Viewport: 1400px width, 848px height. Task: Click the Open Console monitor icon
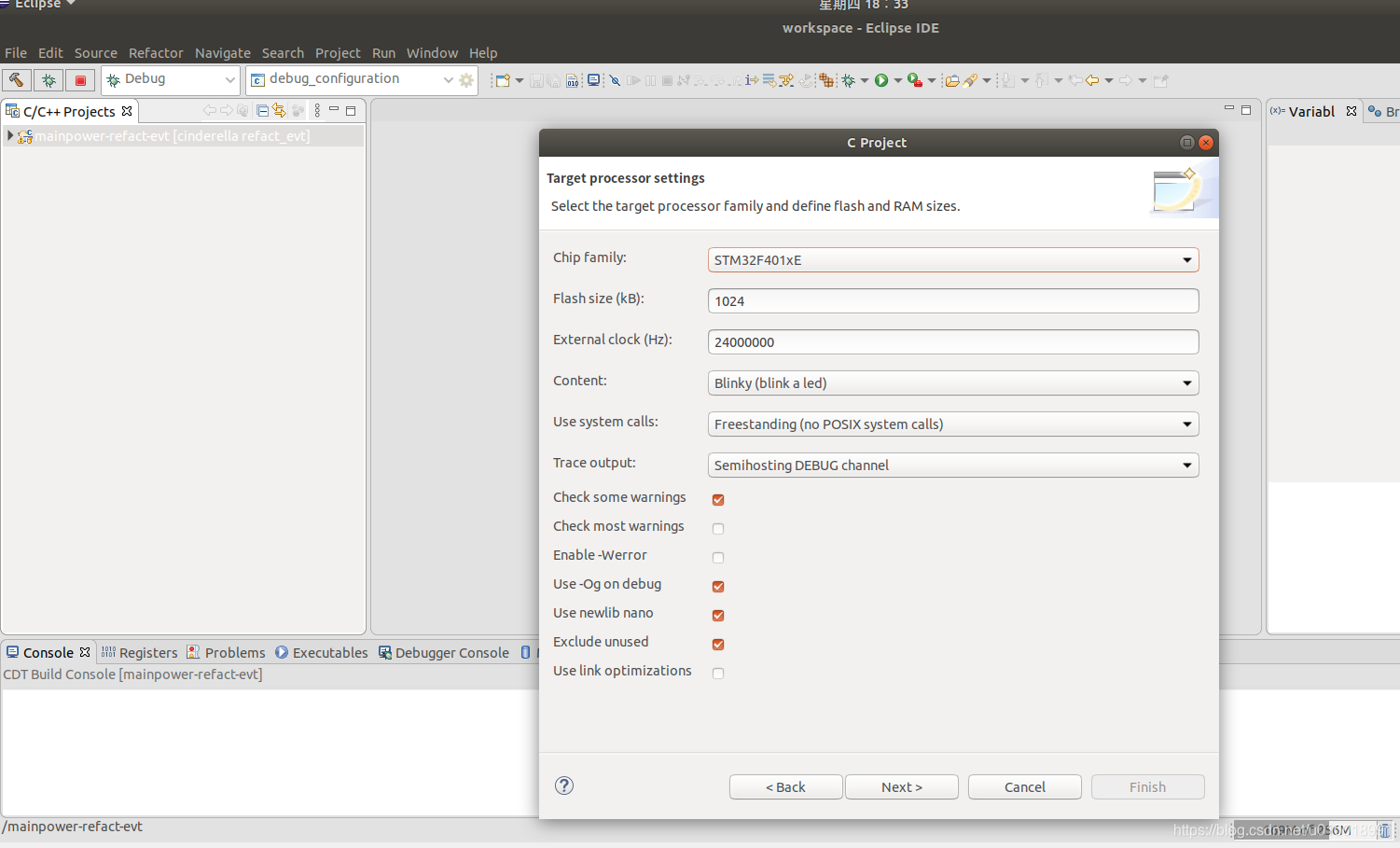coord(593,80)
